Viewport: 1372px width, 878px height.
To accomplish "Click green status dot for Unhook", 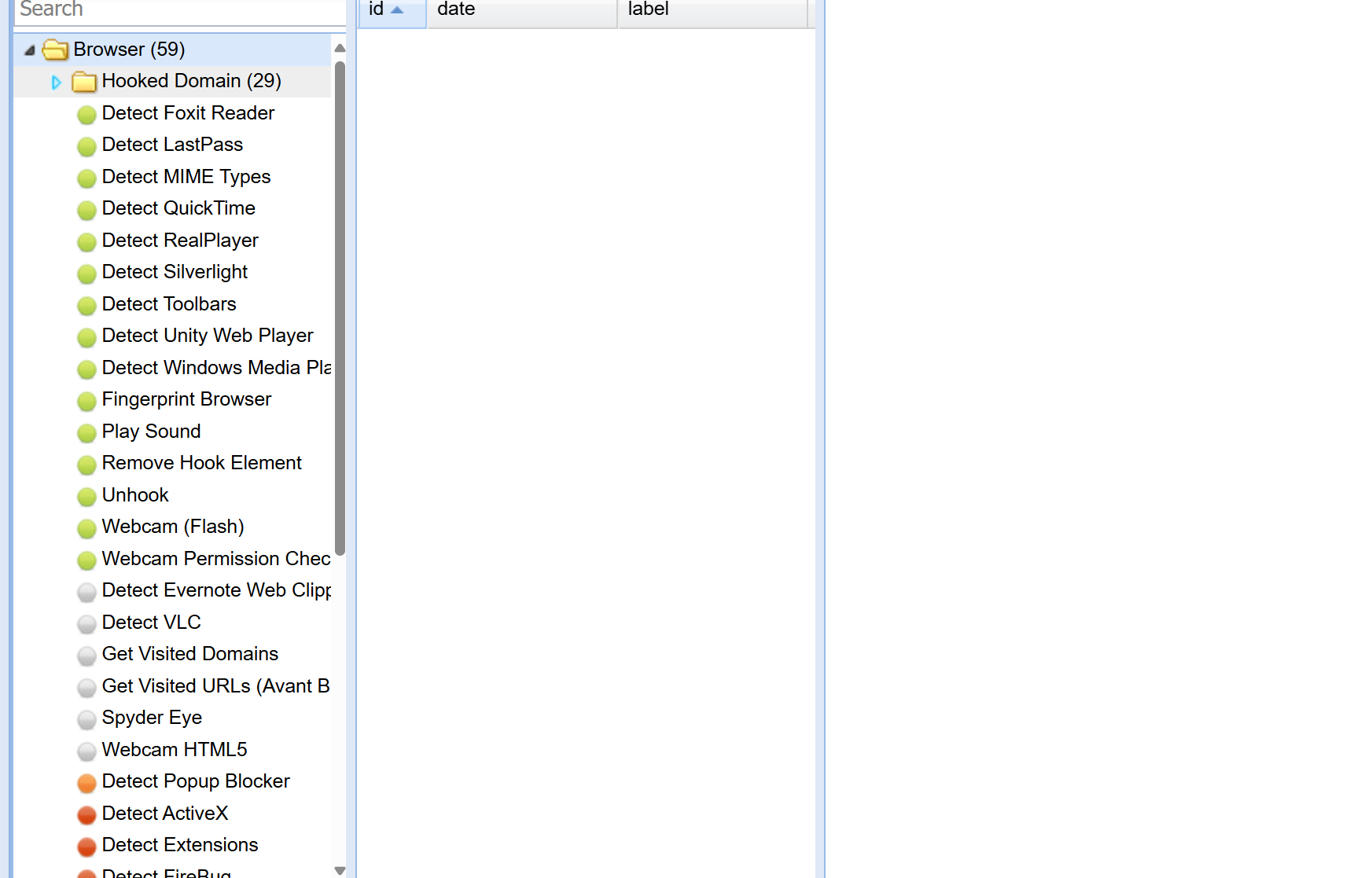I will click(87, 497).
